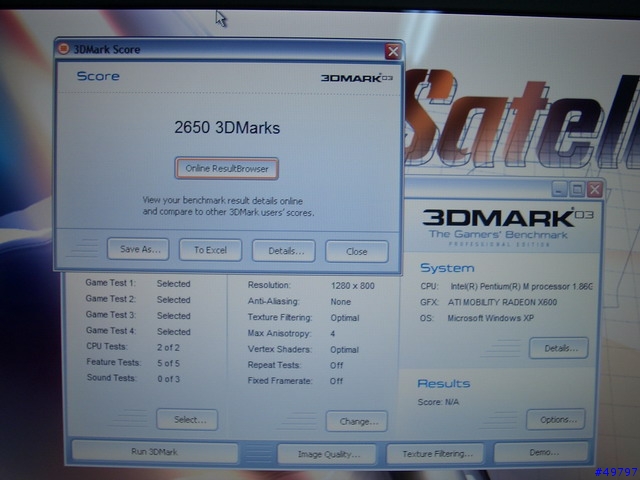Click the 'Microsoft Windows XP' text

(490, 318)
